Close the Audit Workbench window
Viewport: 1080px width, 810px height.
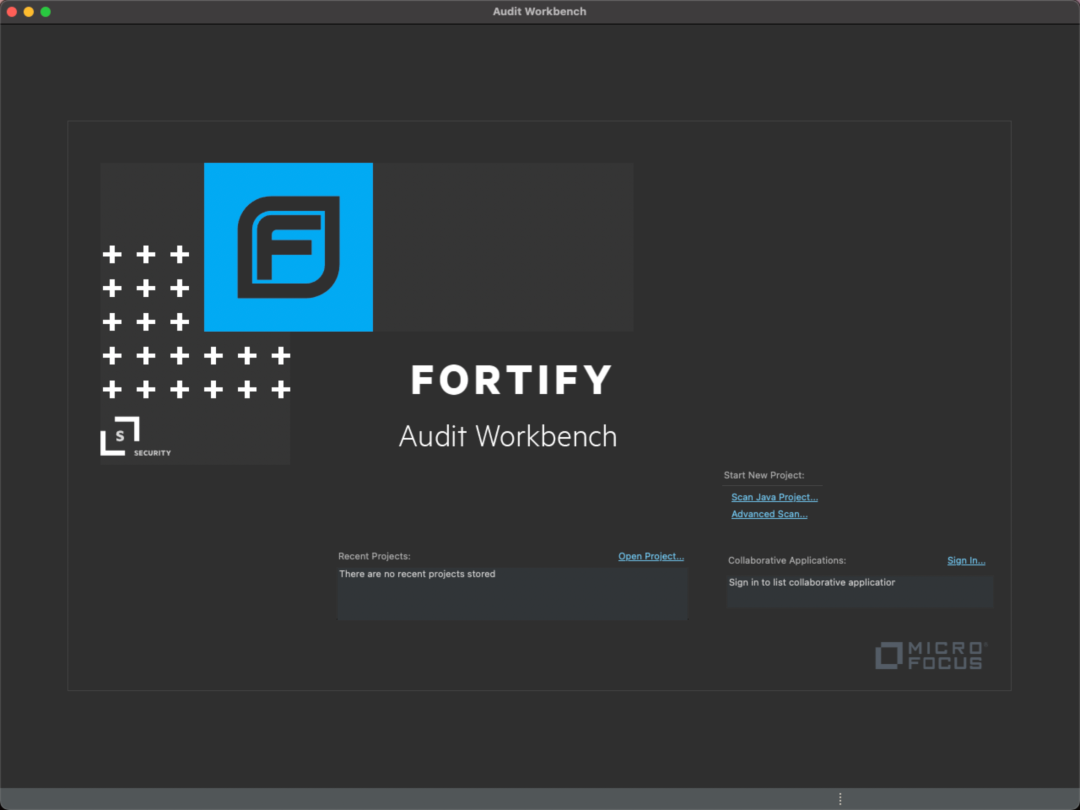12,12
